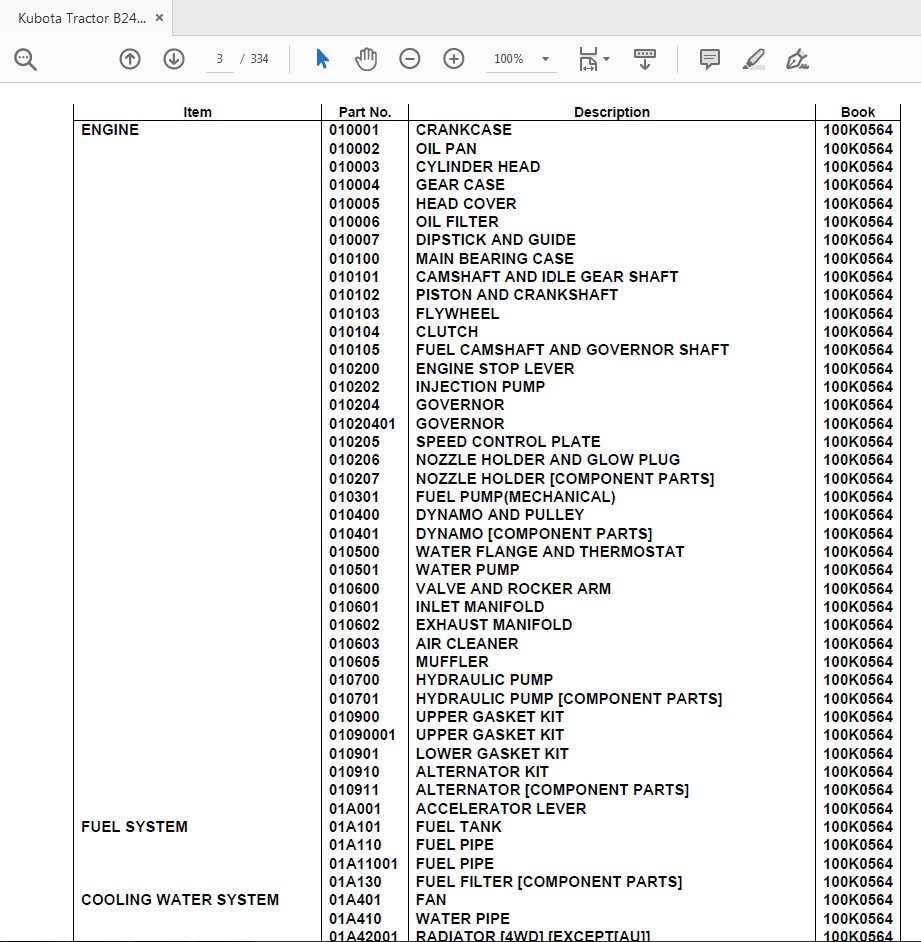Click the scrolling mode keyboard-arrow icon

(x=645, y=59)
